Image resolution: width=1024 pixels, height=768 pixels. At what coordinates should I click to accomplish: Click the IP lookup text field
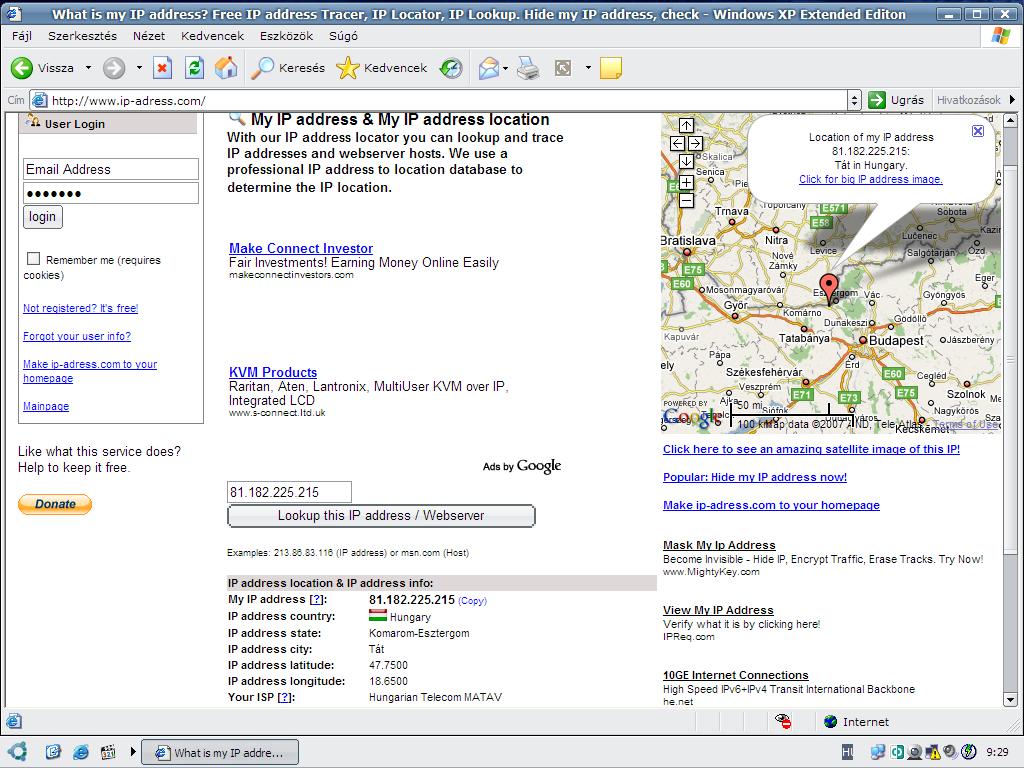coord(289,492)
